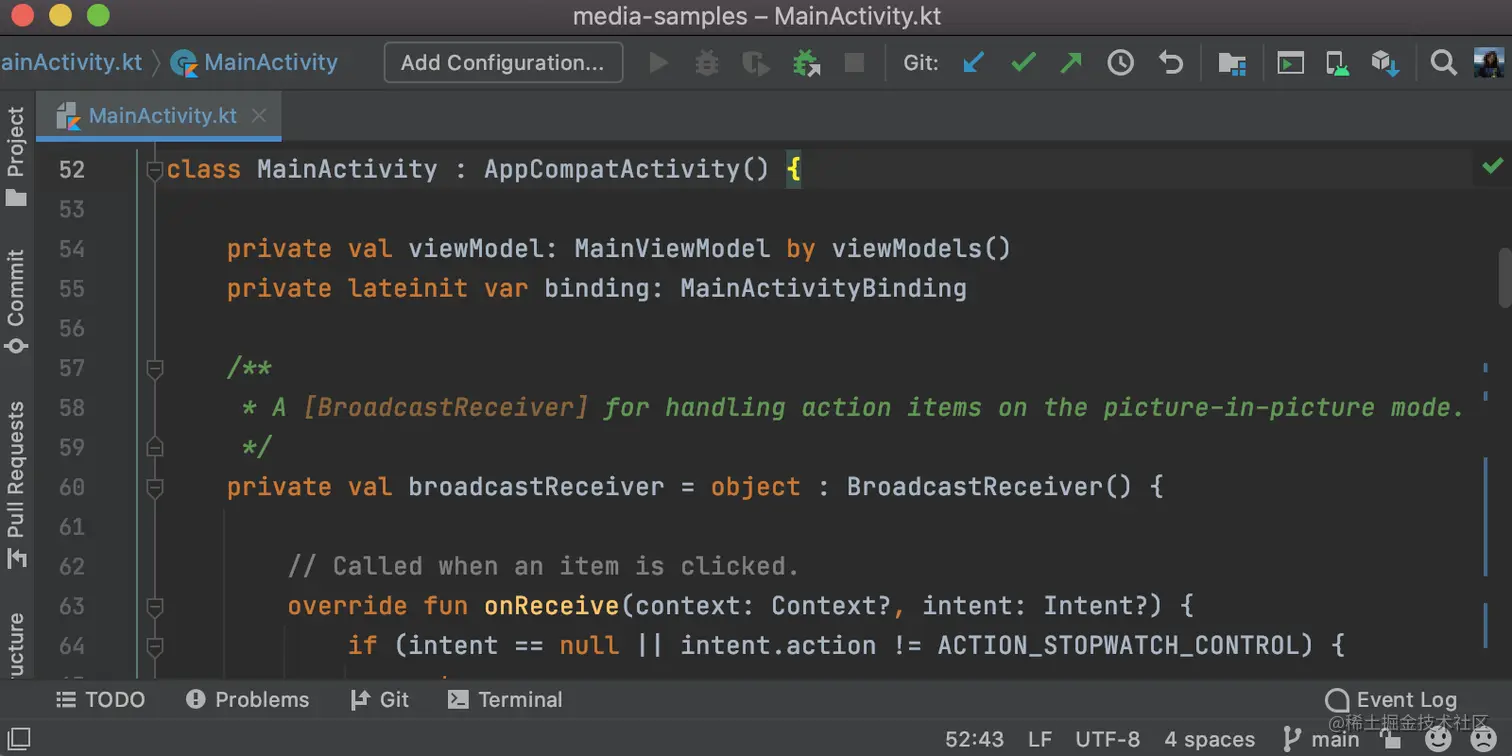1512x756 pixels.
Task: Open the 4 spaces indent settings
Action: coord(1209,740)
